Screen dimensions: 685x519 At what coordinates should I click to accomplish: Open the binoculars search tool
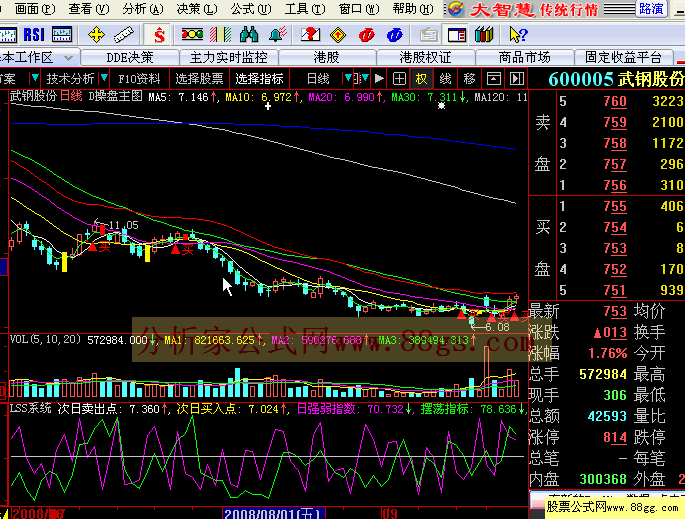click(x=249, y=35)
